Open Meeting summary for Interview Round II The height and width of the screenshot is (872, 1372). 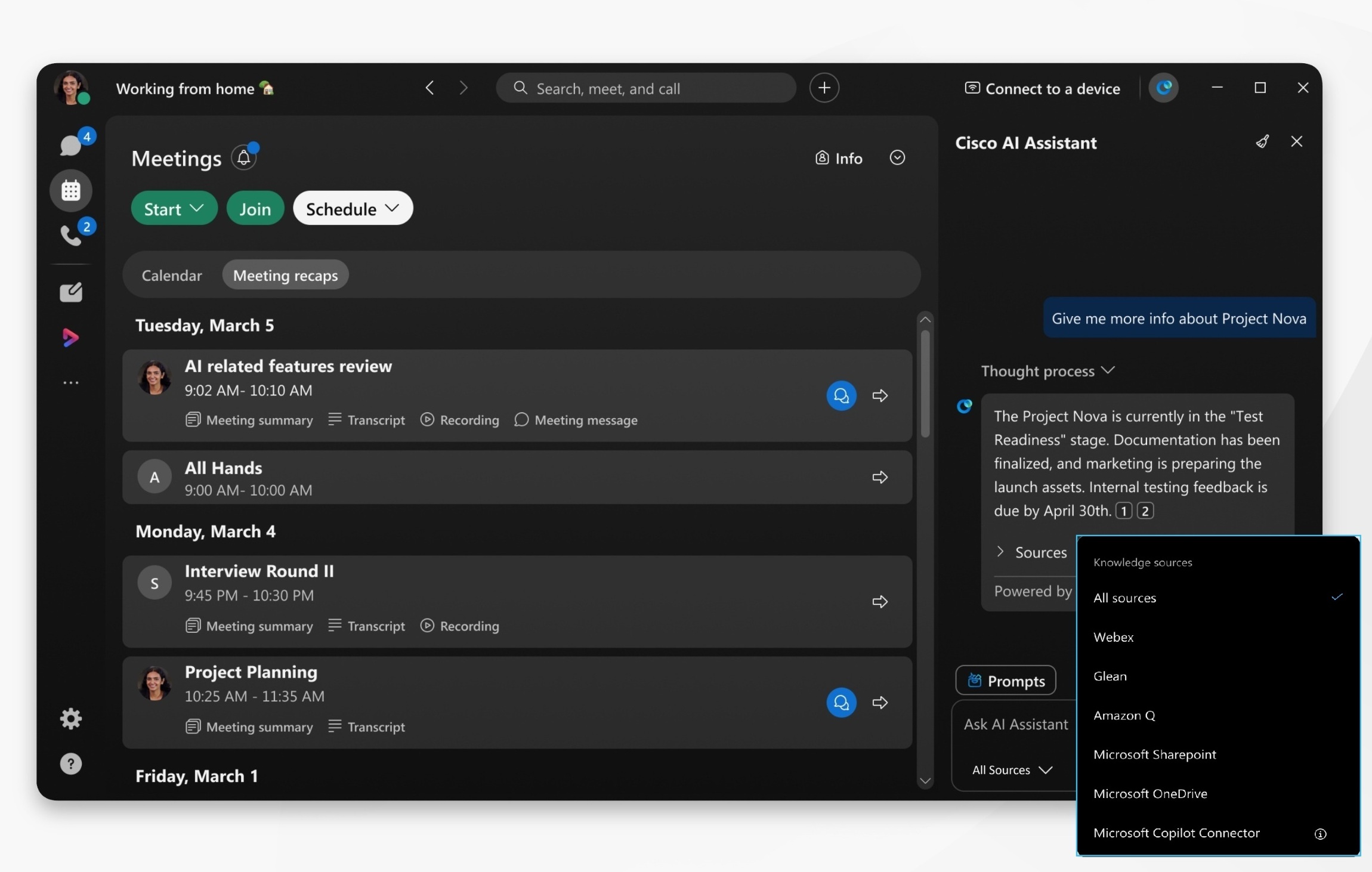pyautogui.click(x=249, y=626)
